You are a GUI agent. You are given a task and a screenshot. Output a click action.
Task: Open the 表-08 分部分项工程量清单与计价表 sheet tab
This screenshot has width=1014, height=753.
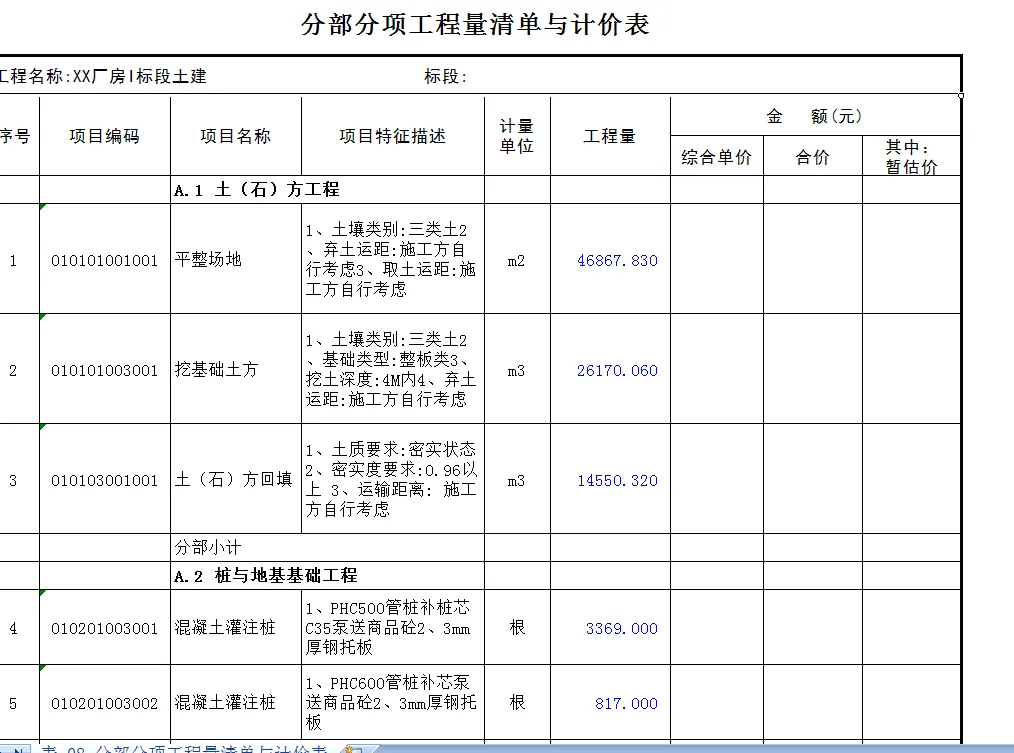(x=184, y=748)
